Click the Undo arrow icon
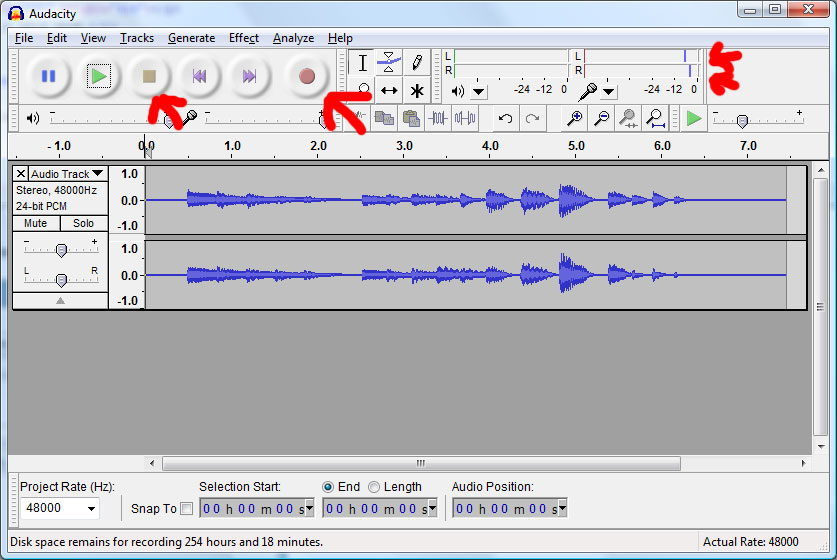Viewport: 837px width, 560px height. coord(505,119)
